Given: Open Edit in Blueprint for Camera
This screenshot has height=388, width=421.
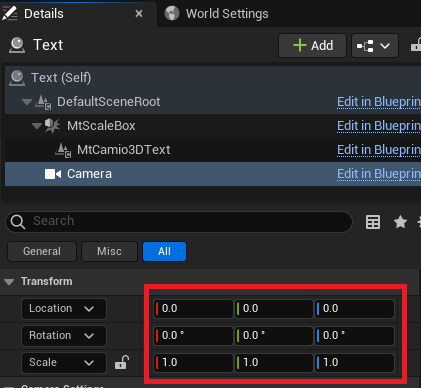Looking at the screenshot, I should coord(379,174).
